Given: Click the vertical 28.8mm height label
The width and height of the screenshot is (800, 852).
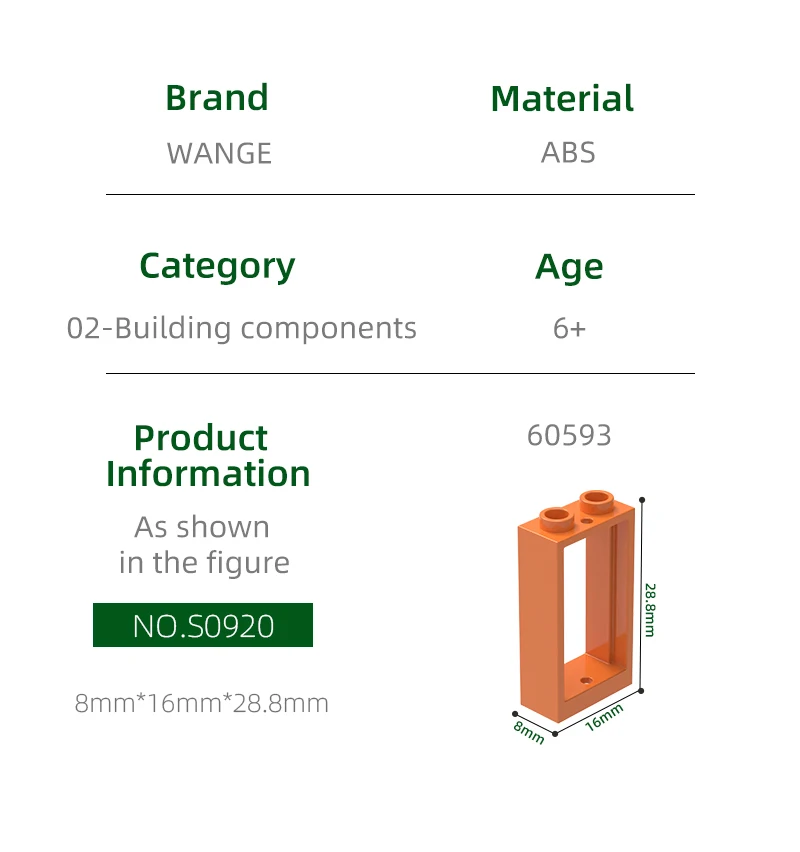Looking at the screenshot, I should (649, 608).
